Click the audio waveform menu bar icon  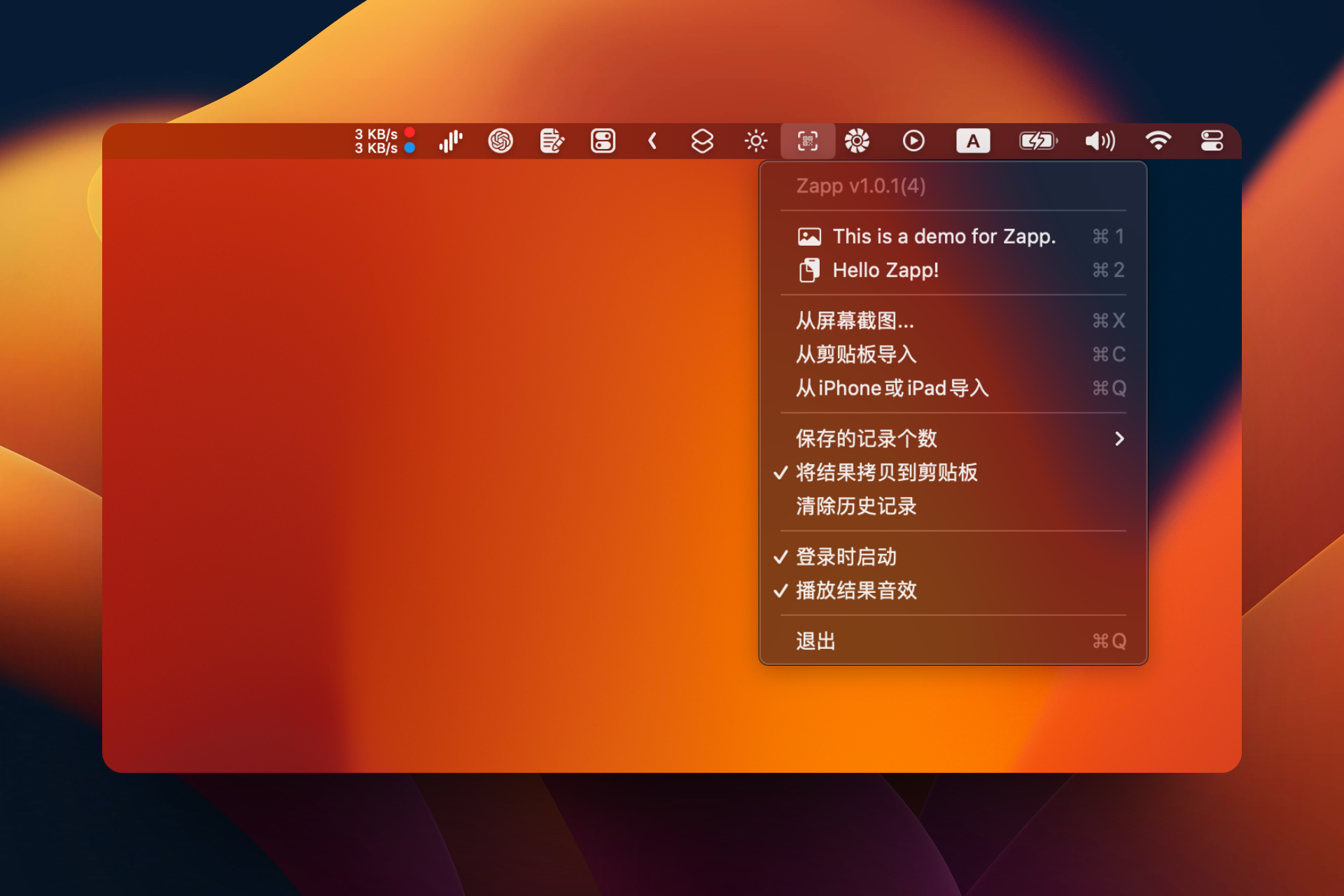pos(451,141)
